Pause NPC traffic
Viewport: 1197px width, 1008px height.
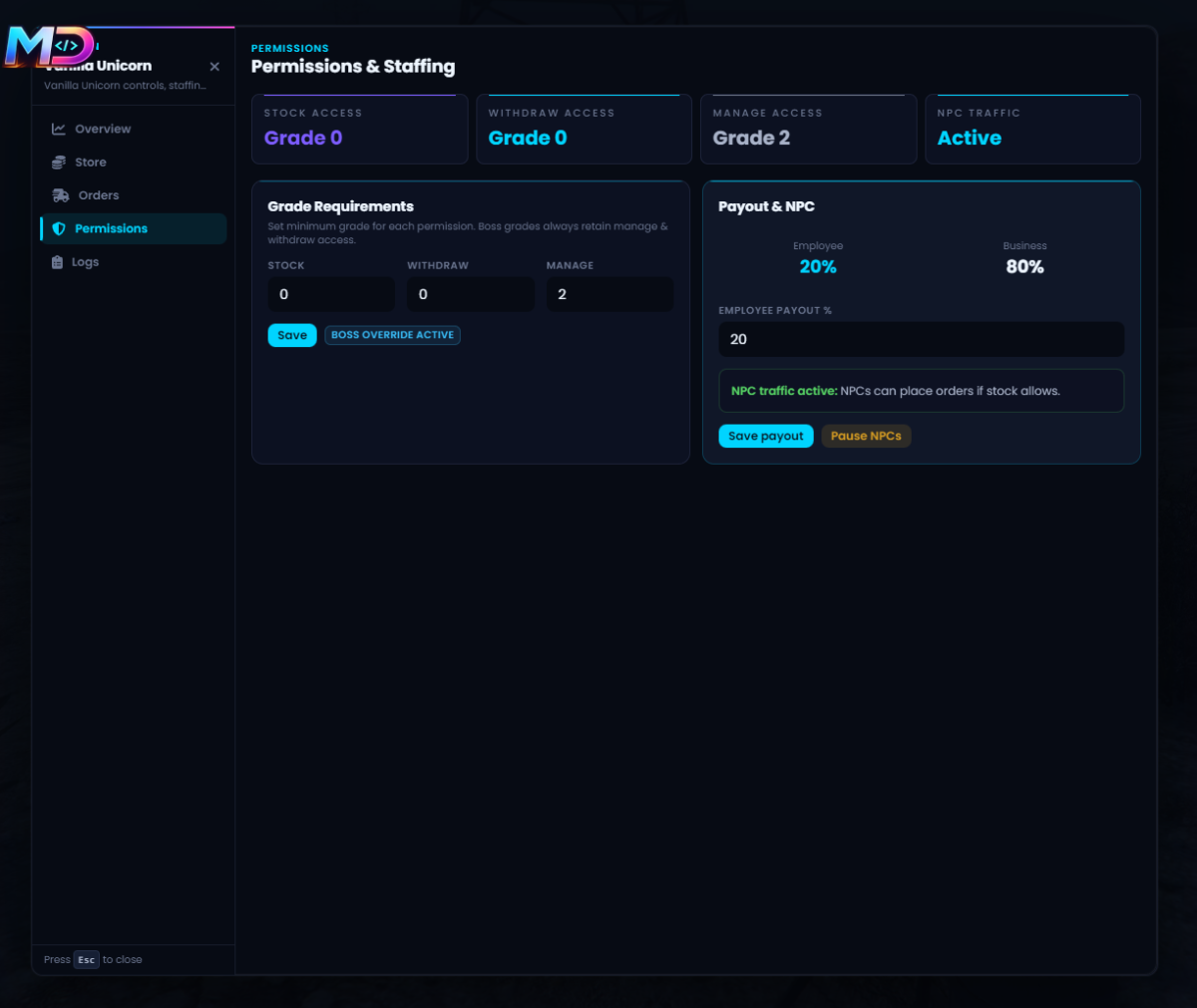click(866, 436)
